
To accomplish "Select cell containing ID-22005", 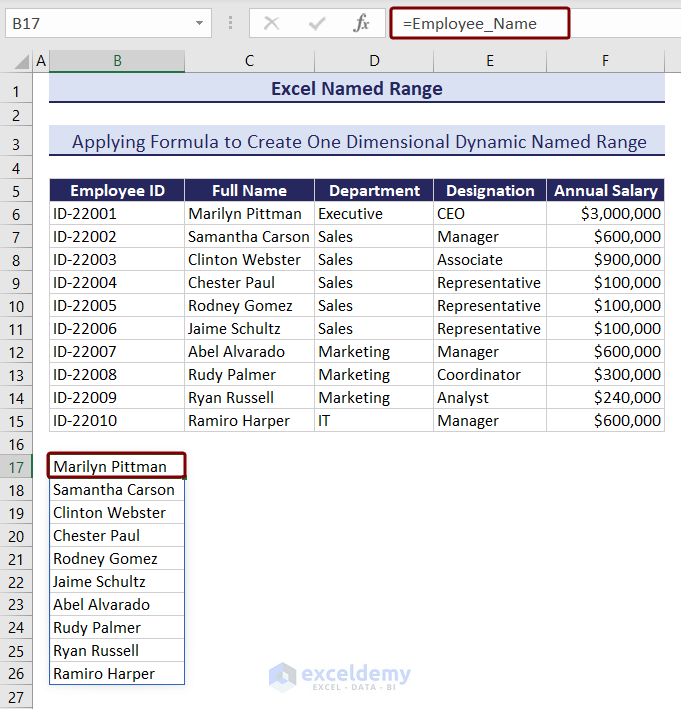I will point(117,306).
